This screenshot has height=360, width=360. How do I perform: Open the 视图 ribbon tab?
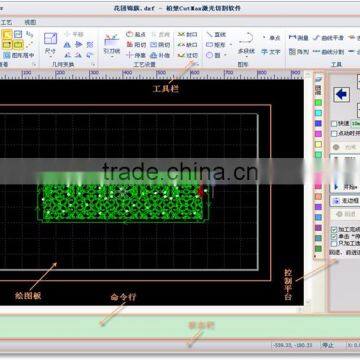(30, 22)
